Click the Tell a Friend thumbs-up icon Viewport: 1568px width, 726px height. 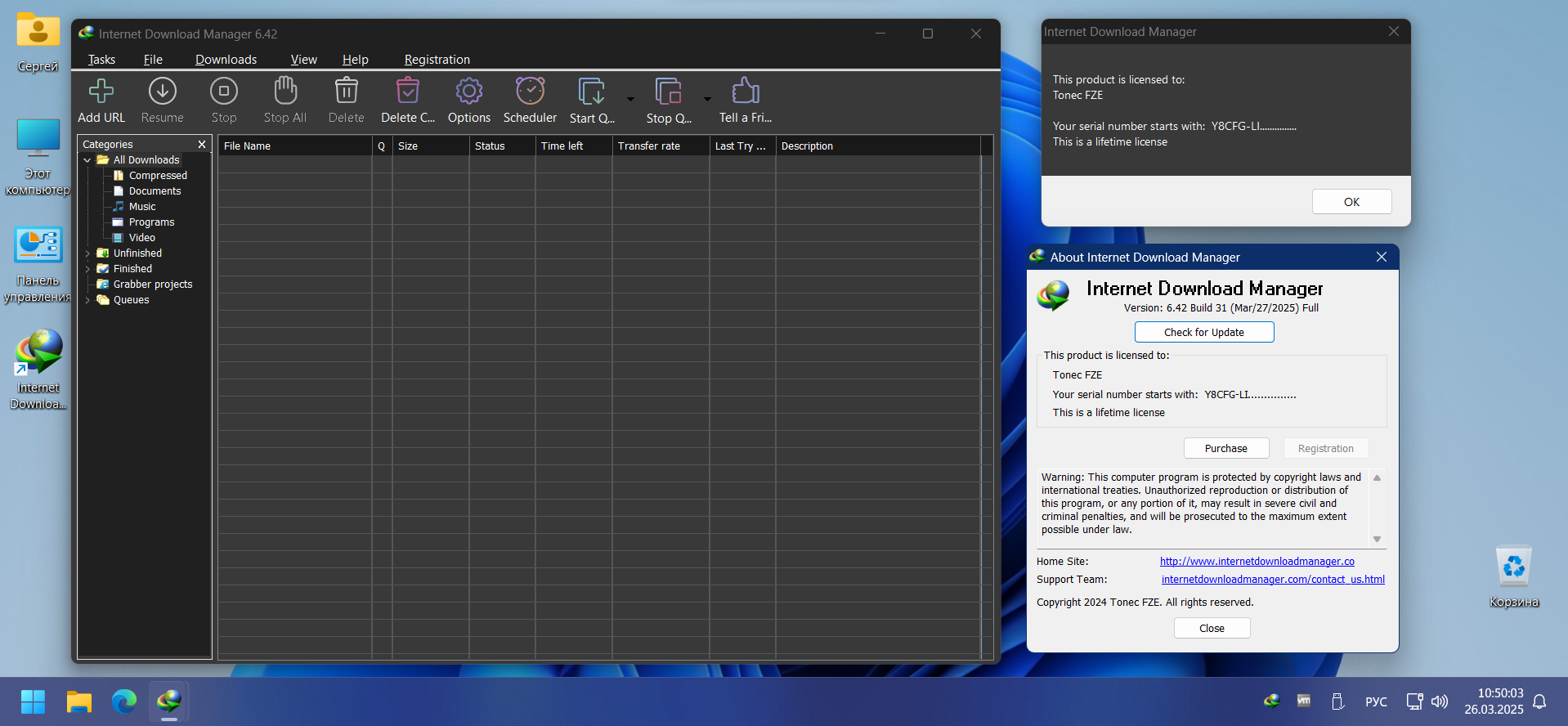(x=746, y=91)
